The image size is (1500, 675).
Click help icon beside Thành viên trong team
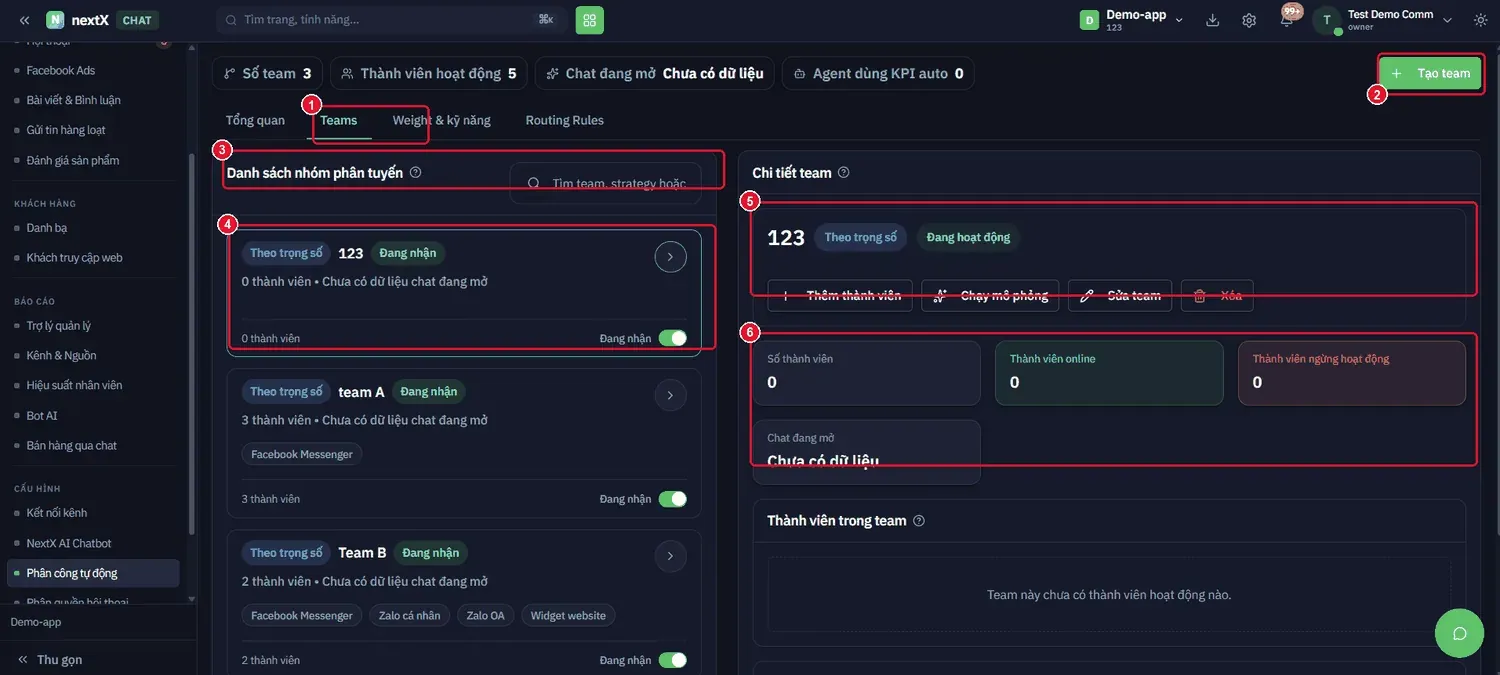[919, 520]
